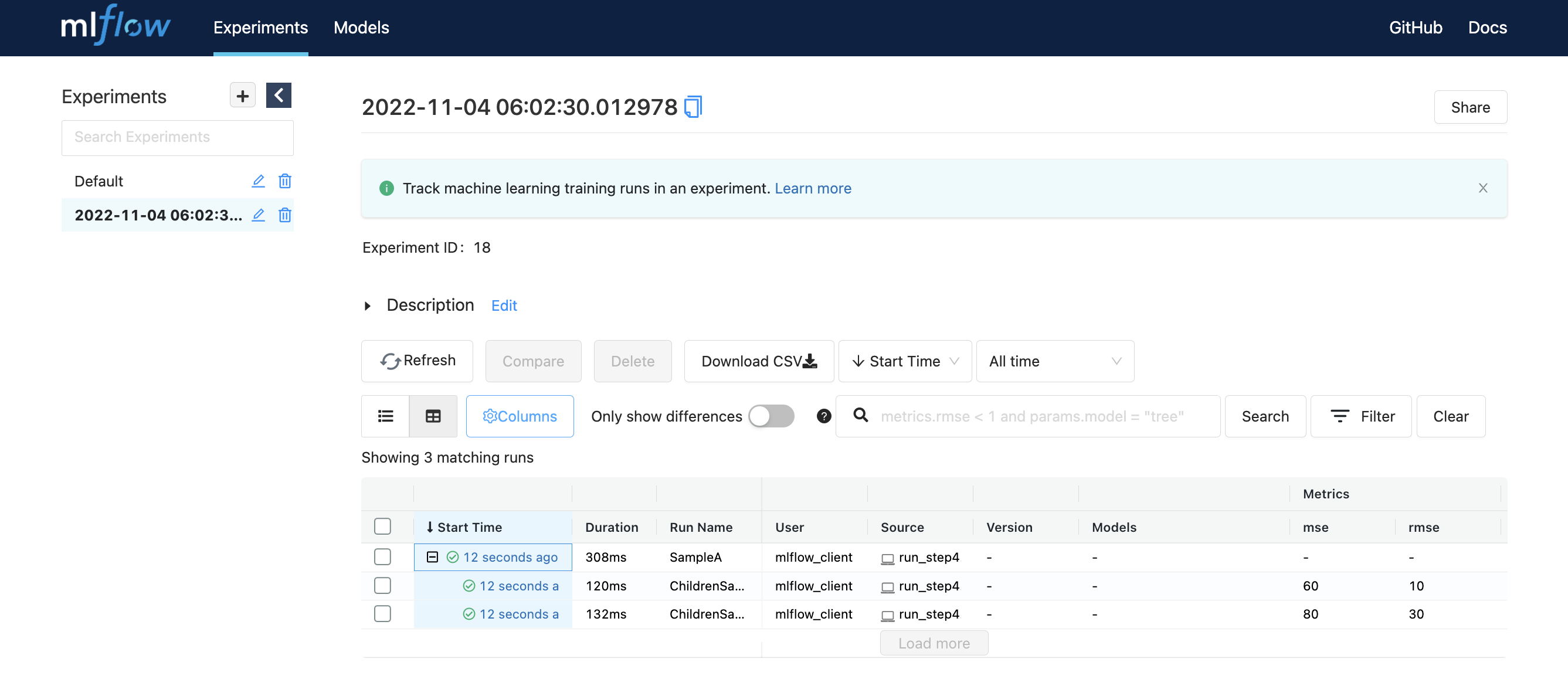This screenshot has width=1568, height=686.
Task: Click the Search Experiments input field
Action: click(x=177, y=138)
